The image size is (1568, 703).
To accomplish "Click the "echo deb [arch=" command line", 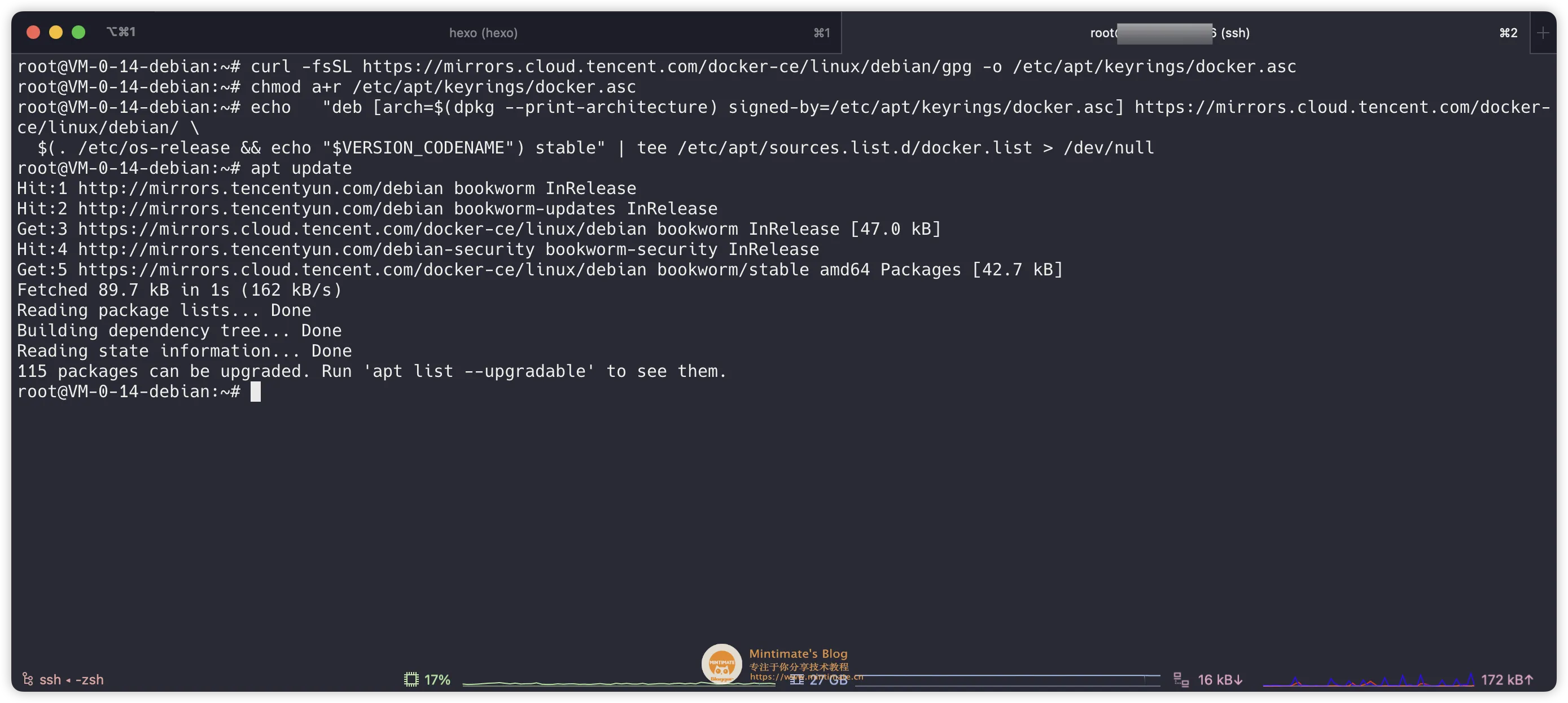I will click(784, 117).
